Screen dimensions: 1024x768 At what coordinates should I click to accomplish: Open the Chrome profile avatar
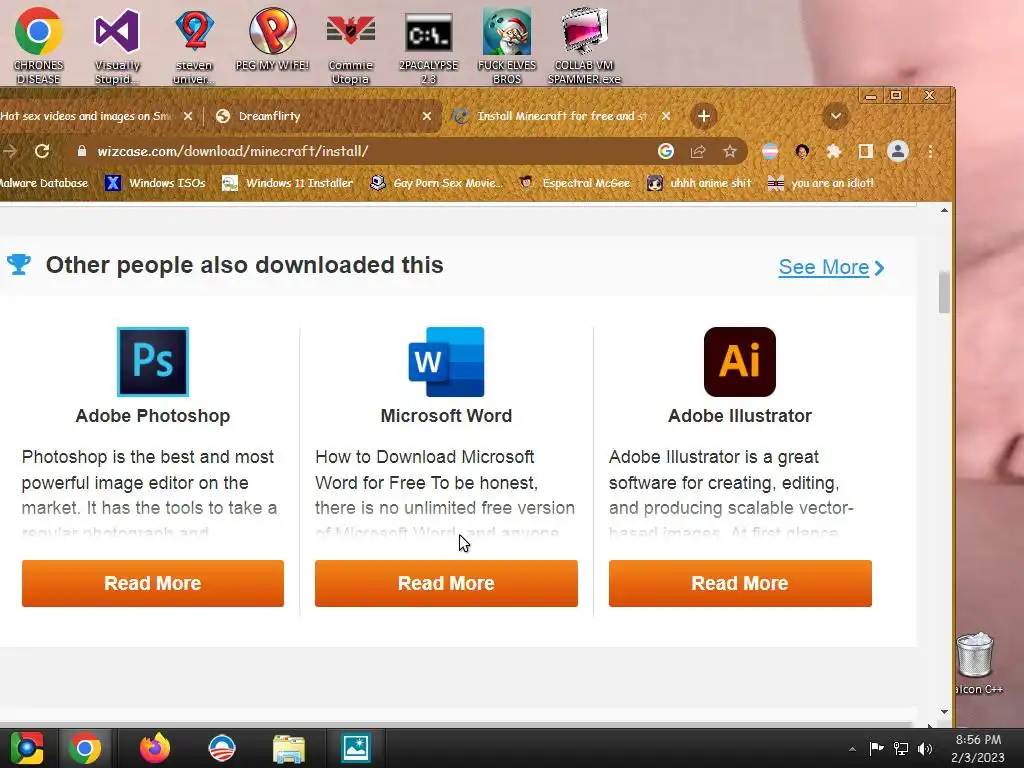coord(898,152)
